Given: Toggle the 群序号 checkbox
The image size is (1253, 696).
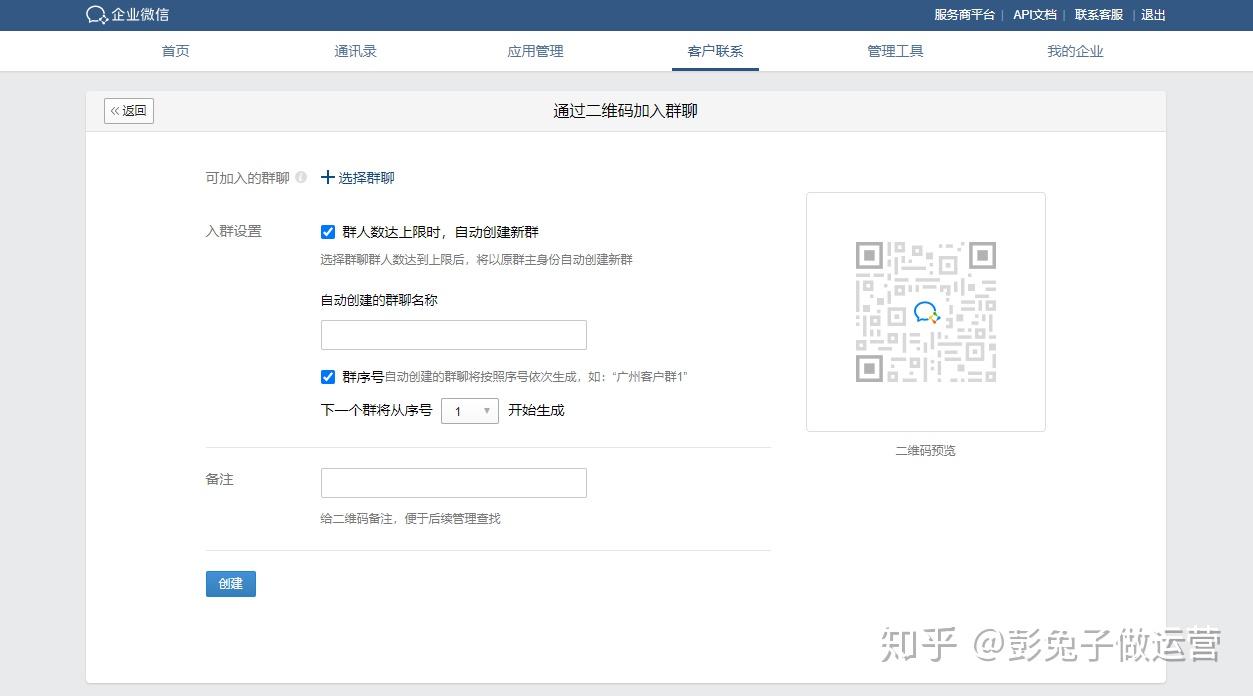Looking at the screenshot, I should tap(328, 377).
